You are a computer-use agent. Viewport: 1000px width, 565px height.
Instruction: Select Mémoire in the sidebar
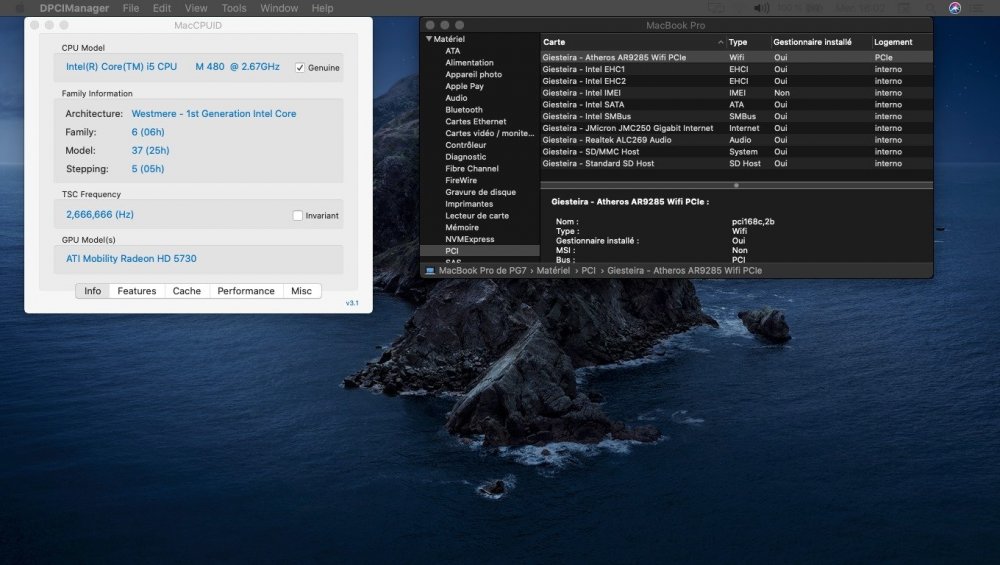(462, 228)
